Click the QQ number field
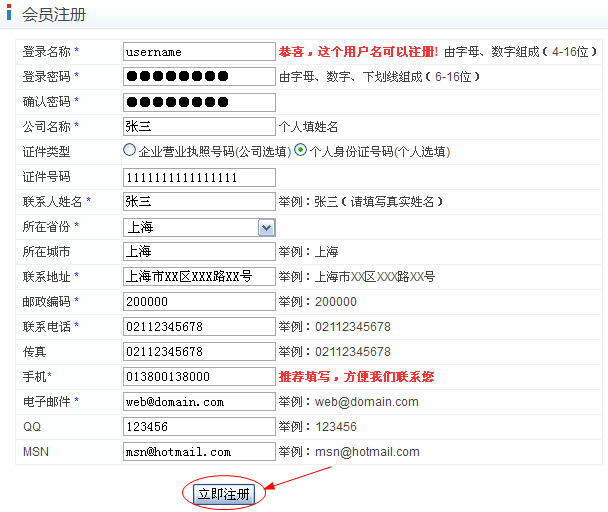Viewport: 608px width, 512px height. click(199, 427)
